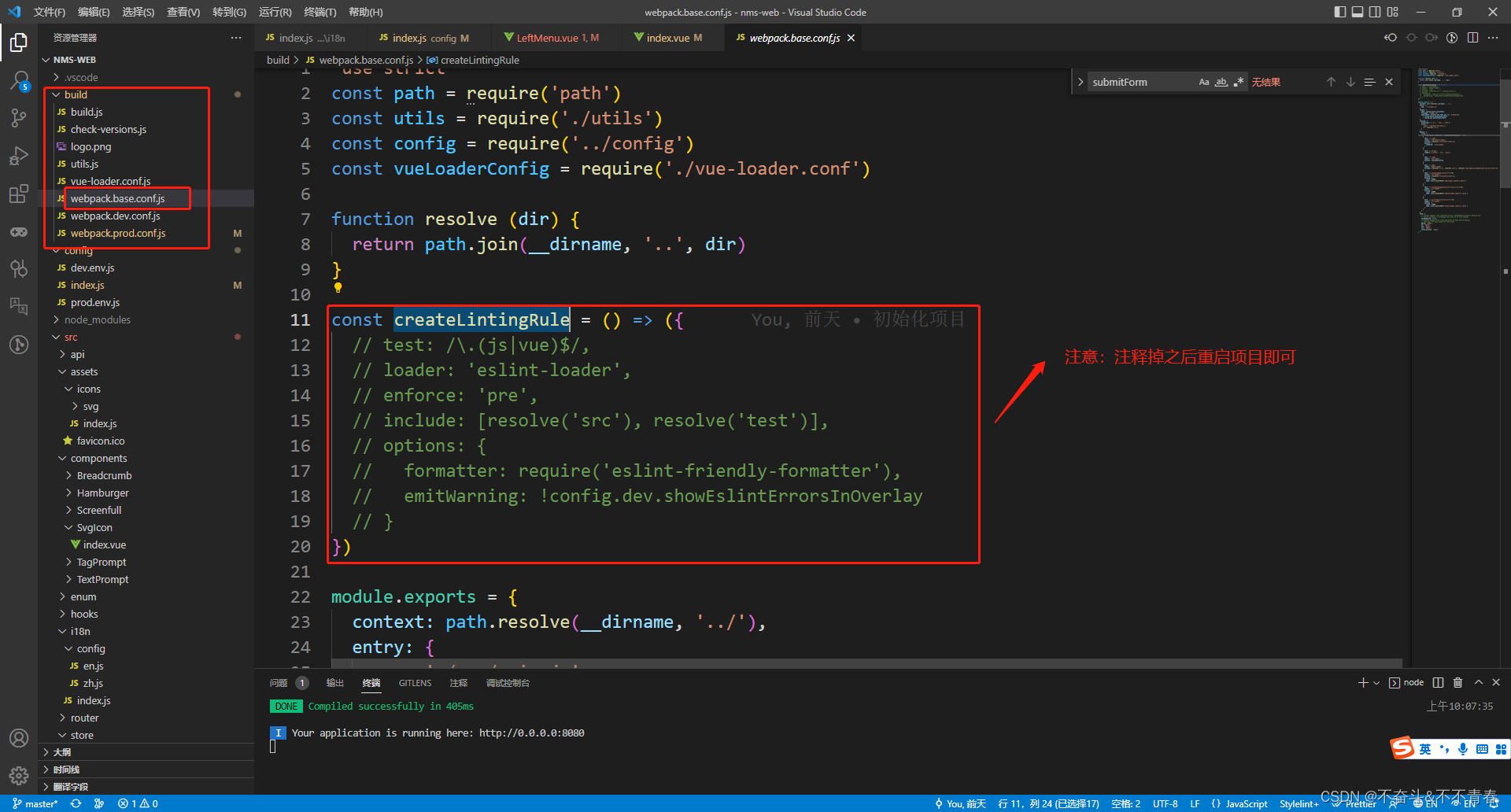Screen dimensions: 1511x812
Task: Split the terminal panel
Action: click(x=1438, y=683)
